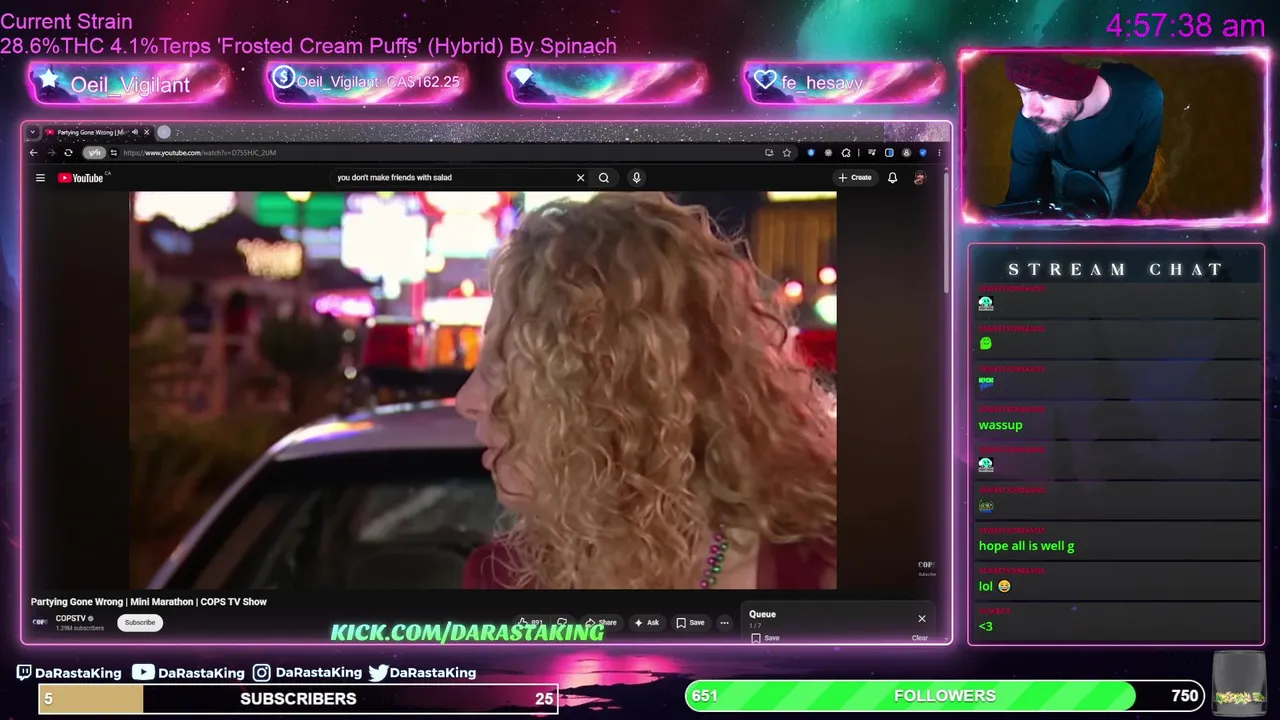The image size is (1280, 720).
Task: Bookmark this page with the star icon
Action: click(x=787, y=153)
